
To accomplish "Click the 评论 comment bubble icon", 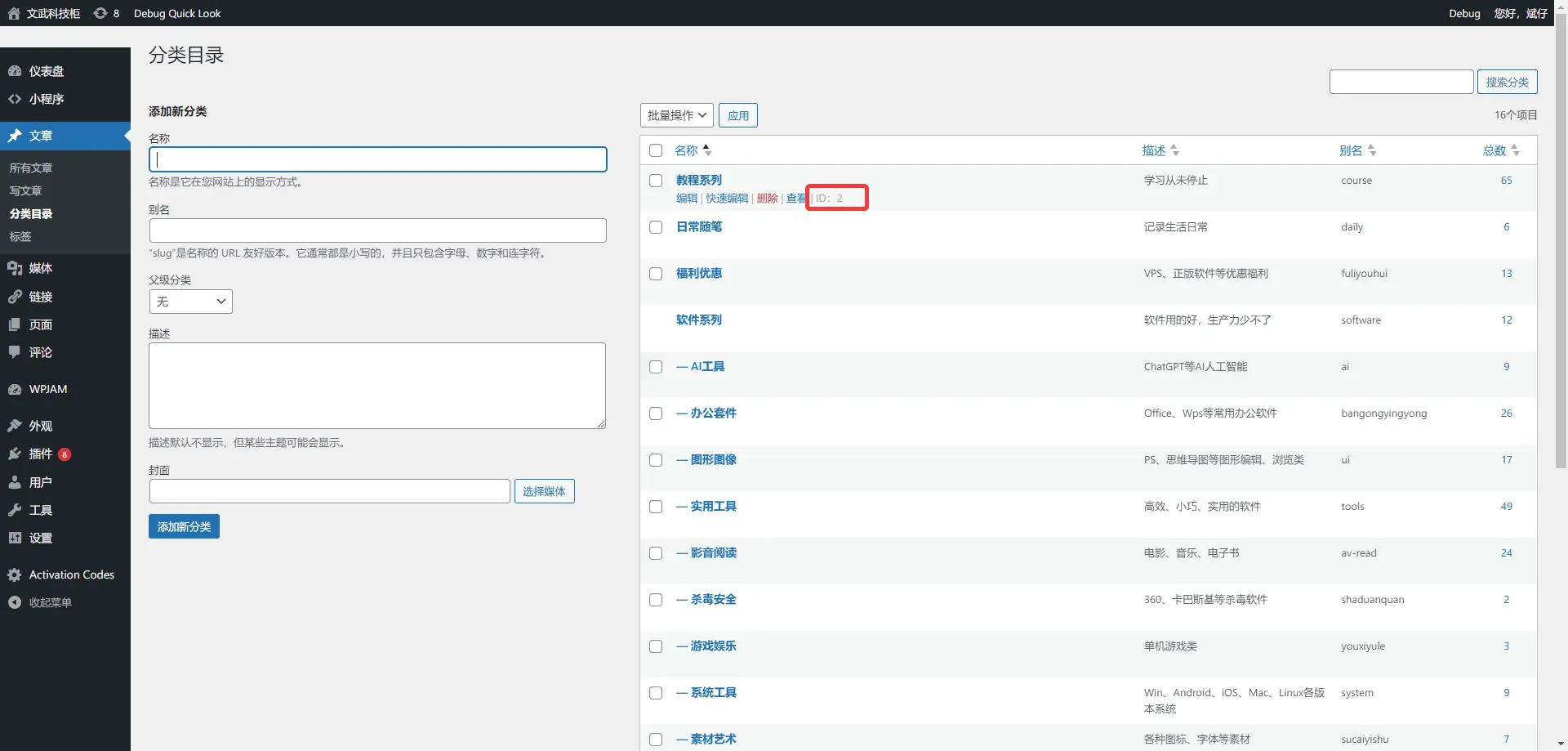I will [x=15, y=352].
